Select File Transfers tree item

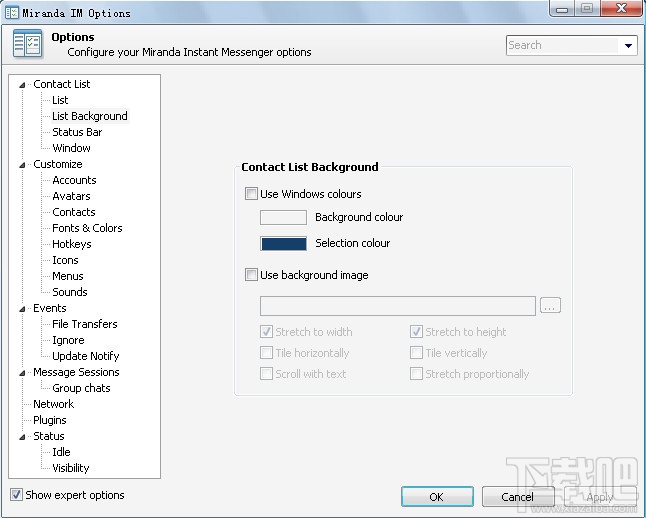(84, 324)
